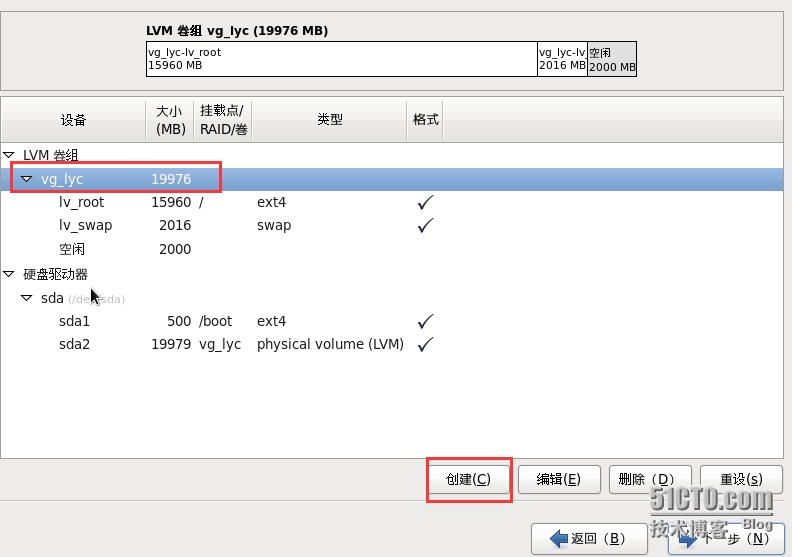The height and width of the screenshot is (557, 792).
Task: Click vg_lyc-lv_root 15960 MB segment in graph
Action: click(341, 59)
